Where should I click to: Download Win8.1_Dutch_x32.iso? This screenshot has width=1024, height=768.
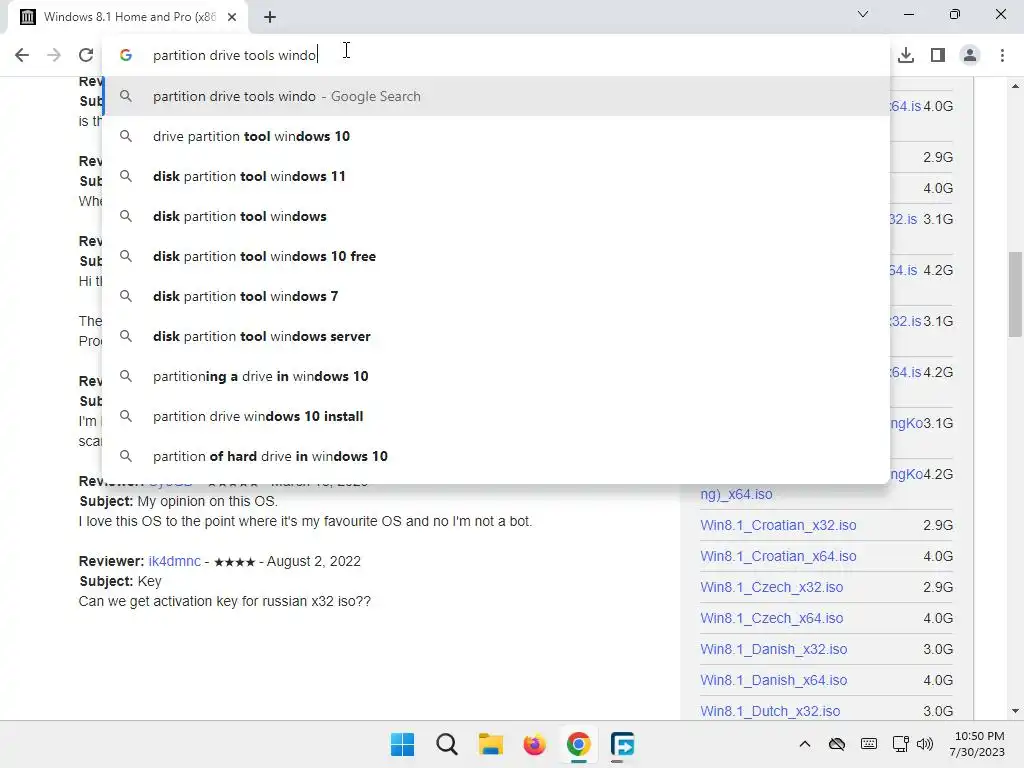(770, 711)
